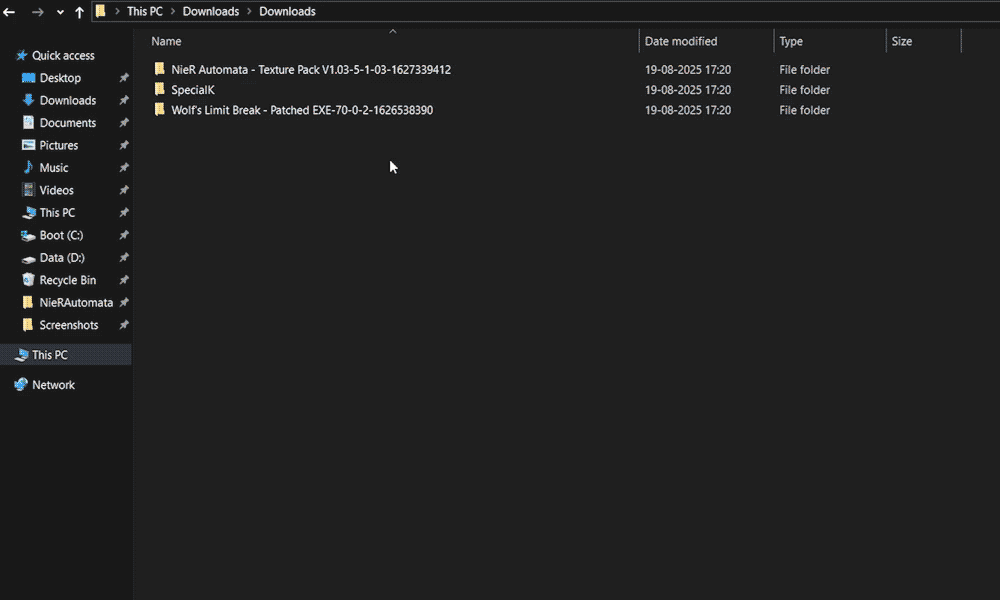Image resolution: width=1000 pixels, height=600 pixels.
Task: Open Music in Quick access
Action: [x=54, y=168]
